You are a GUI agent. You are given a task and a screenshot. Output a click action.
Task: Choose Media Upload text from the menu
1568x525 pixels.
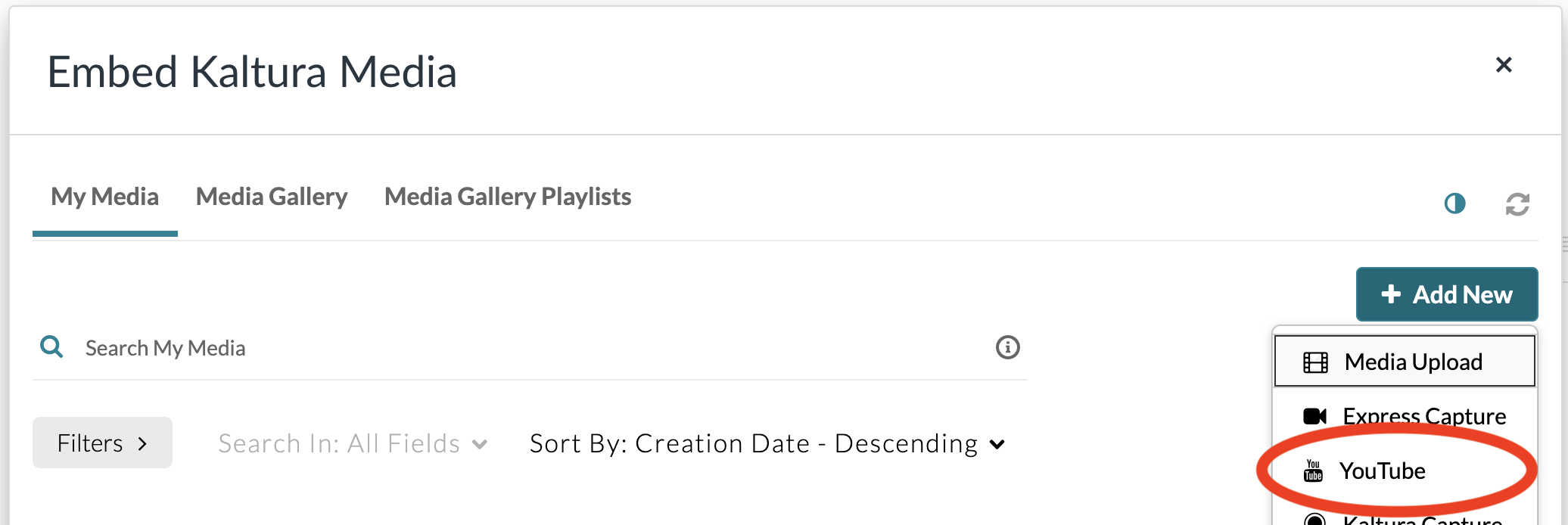click(x=1413, y=362)
